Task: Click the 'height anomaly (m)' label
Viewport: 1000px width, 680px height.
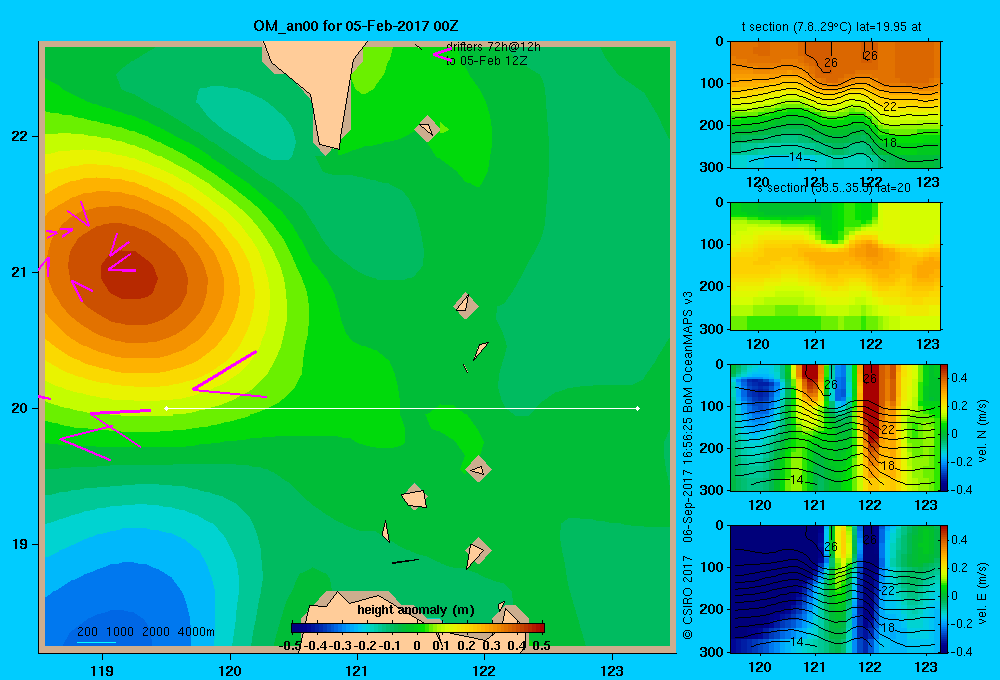Action: click(x=416, y=610)
